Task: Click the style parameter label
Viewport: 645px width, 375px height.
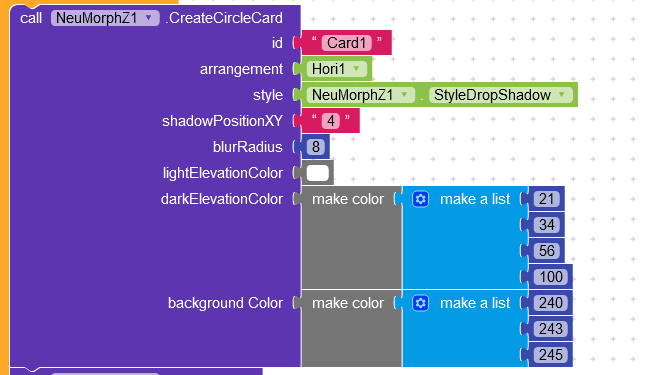Action: tap(268, 95)
